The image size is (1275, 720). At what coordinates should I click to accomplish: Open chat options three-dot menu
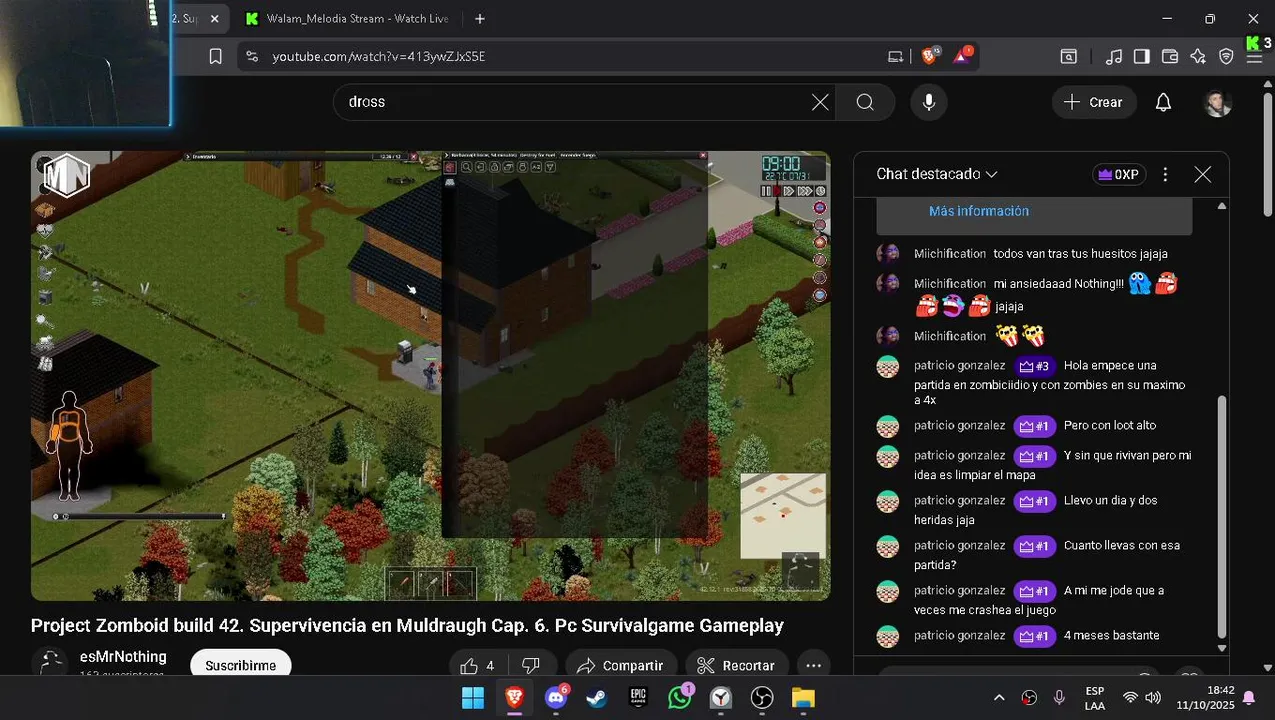[x=1165, y=174]
